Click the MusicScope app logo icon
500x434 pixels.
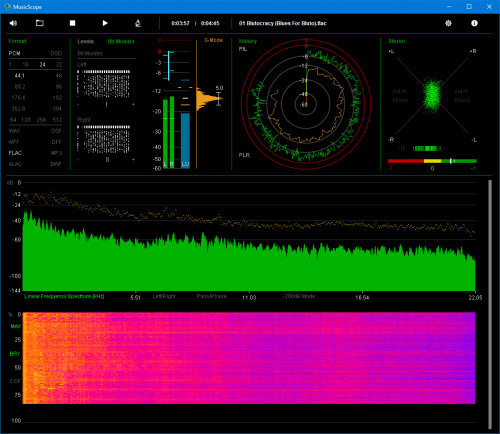(x=7, y=7)
